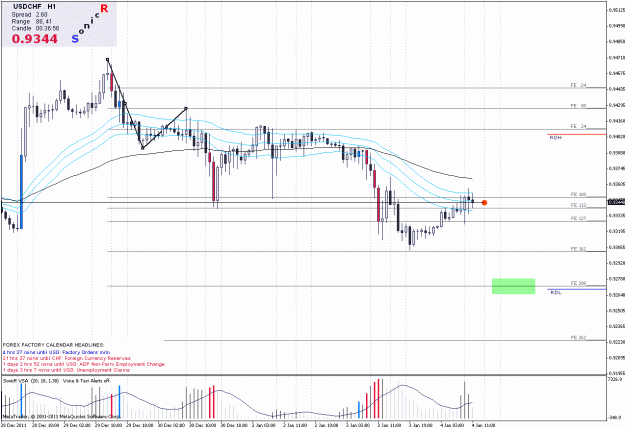Click the USDCHF H1 chart title
This screenshot has width=625, height=429.
[34, 7]
